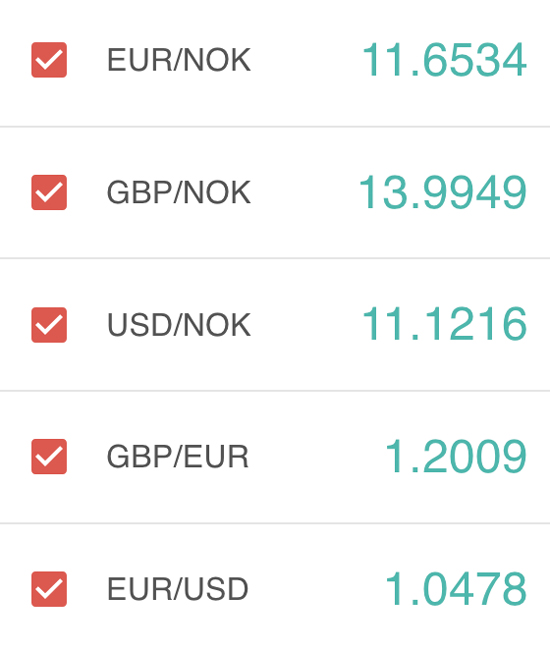Image resolution: width=550 pixels, height=650 pixels.
Task: Select the 1.0478 rate value
Action: click(x=456, y=589)
